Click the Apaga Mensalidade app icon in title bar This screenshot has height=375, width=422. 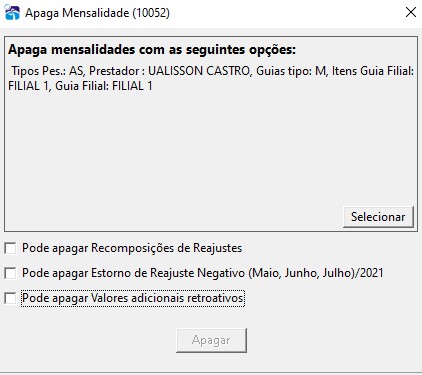tap(12, 12)
